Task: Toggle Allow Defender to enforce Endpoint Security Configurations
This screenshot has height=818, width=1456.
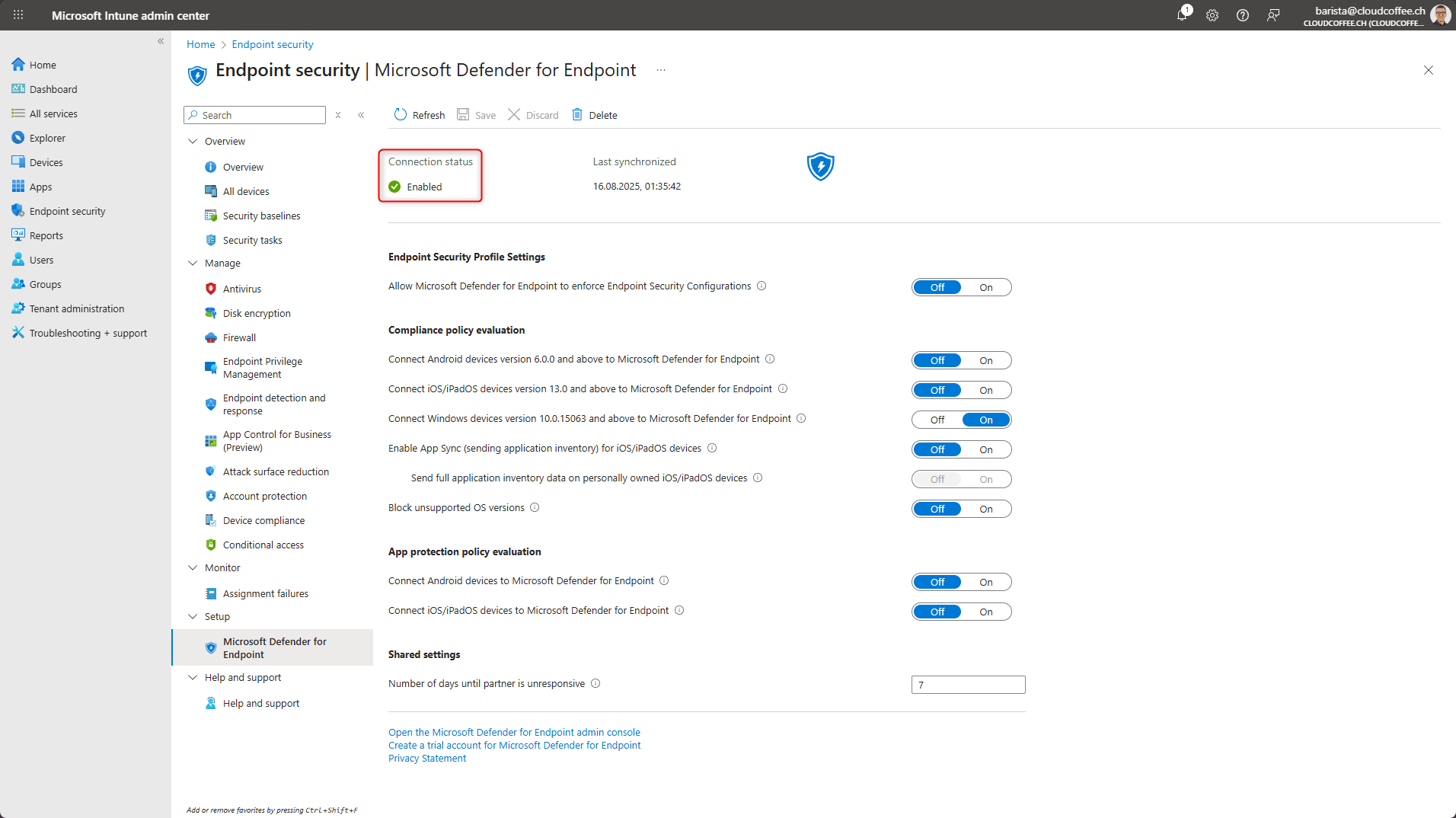Action: point(961,287)
